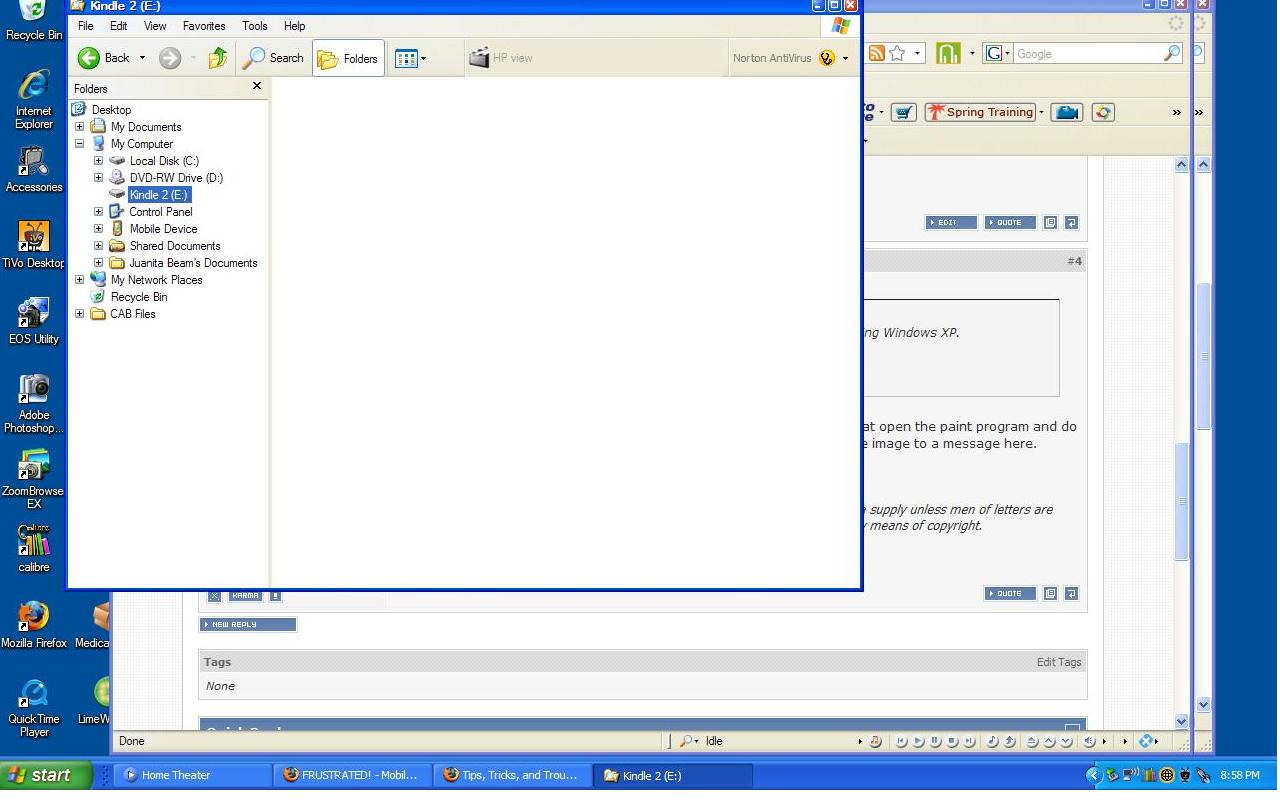Click the Adobe Photoshop desktop icon
Image resolution: width=1280 pixels, height=800 pixels.
point(34,404)
